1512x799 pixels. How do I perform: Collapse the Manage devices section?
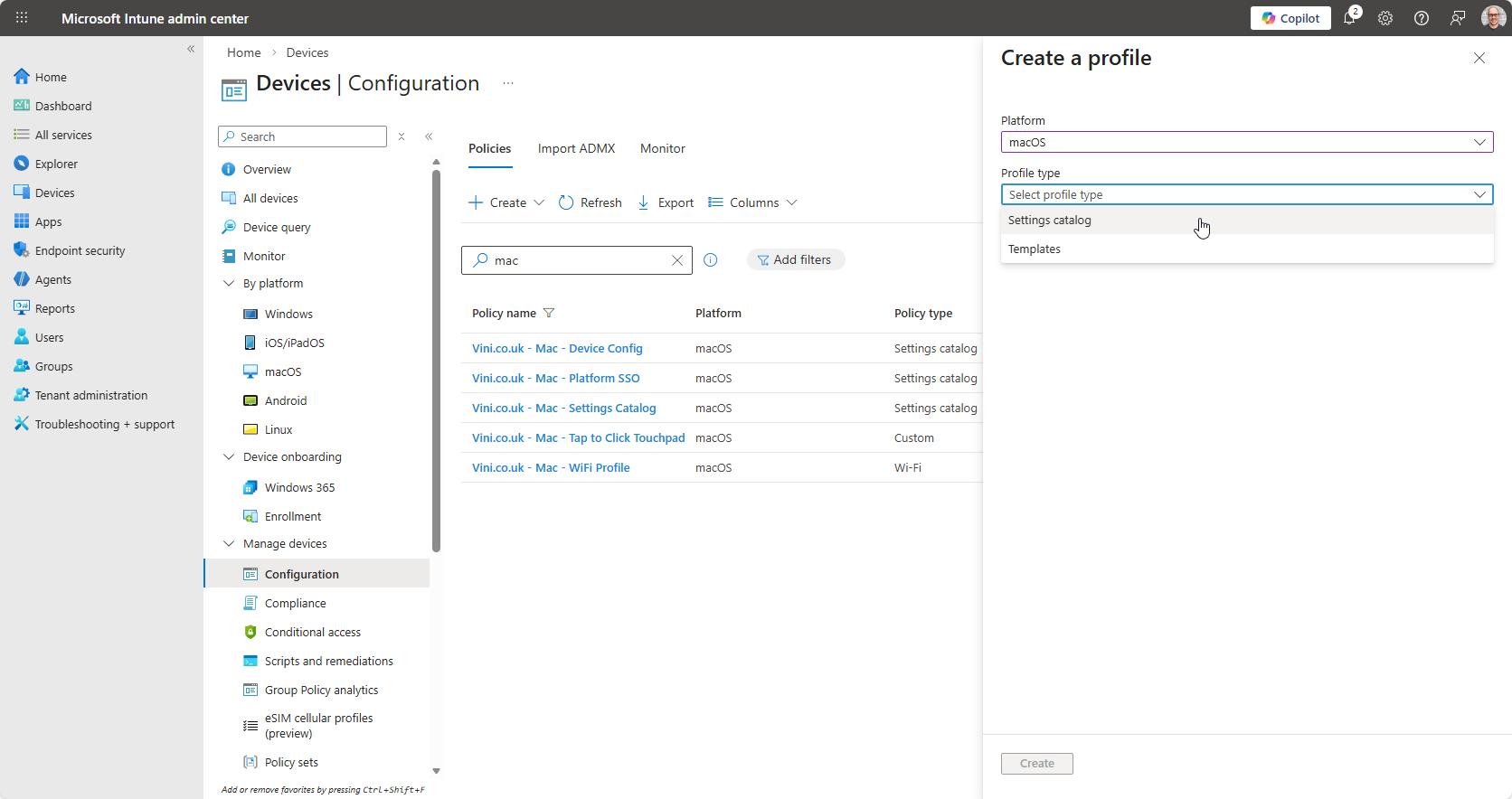tap(229, 544)
